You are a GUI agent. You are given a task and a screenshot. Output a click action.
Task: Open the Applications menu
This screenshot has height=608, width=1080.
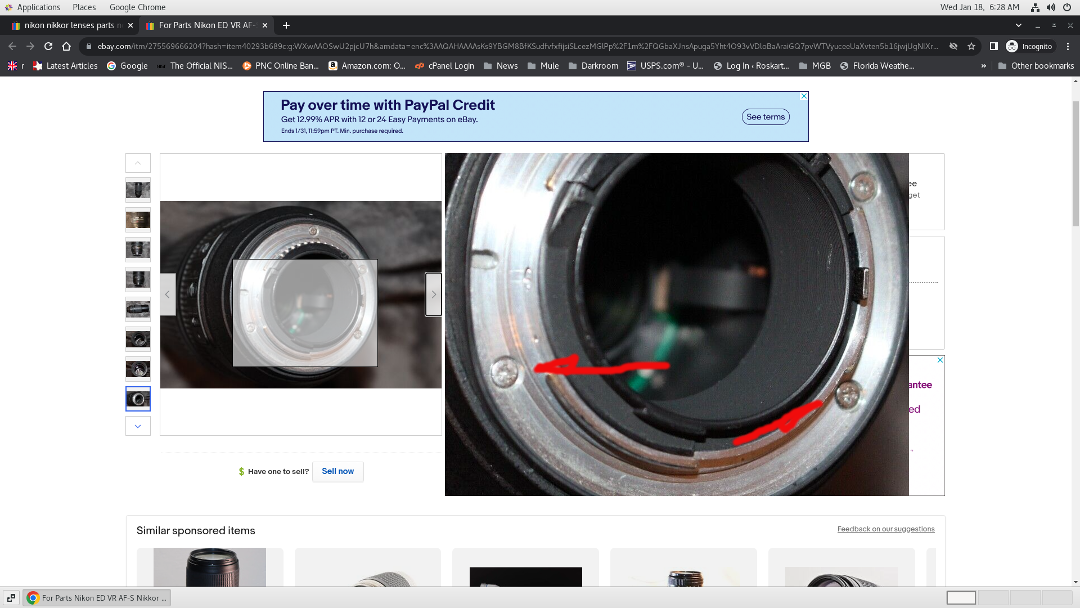coord(33,7)
